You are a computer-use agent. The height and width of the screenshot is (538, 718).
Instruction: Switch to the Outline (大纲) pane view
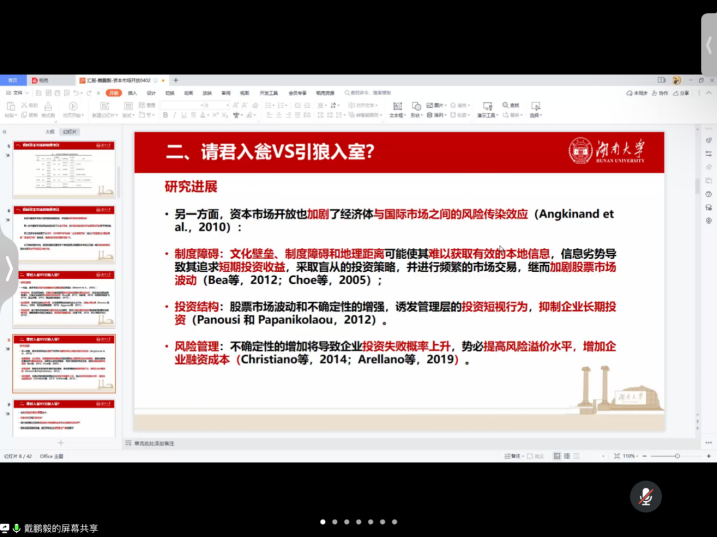pos(50,131)
